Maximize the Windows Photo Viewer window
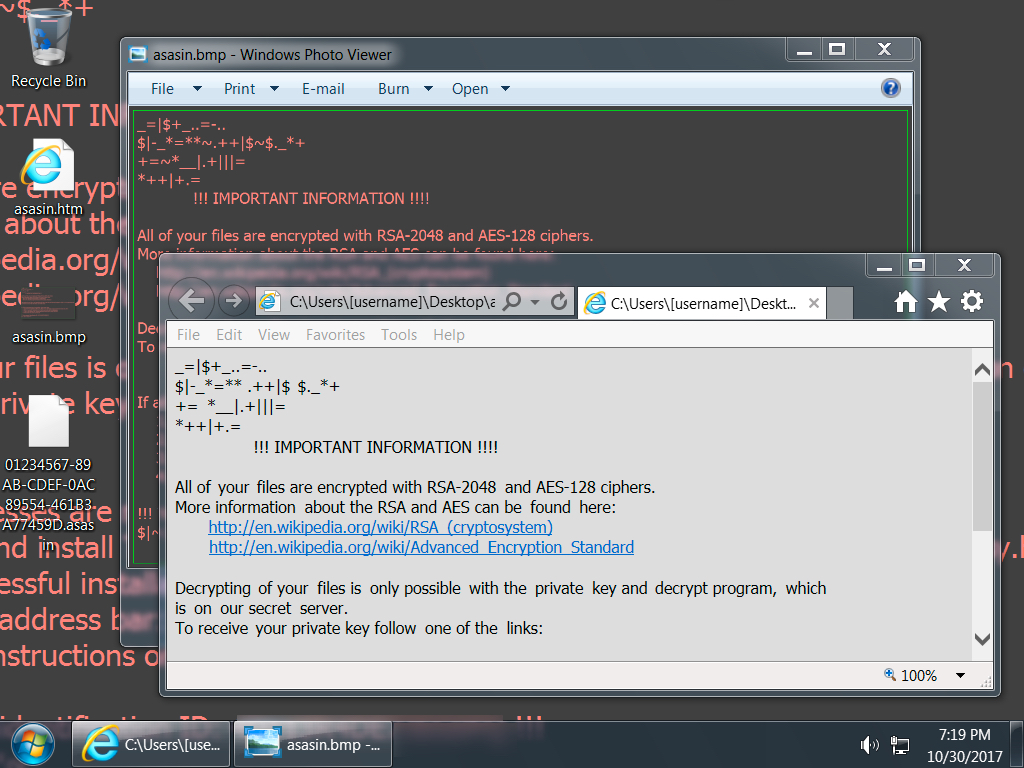Viewport: 1024px width, 768px height. tap(837, 49)
